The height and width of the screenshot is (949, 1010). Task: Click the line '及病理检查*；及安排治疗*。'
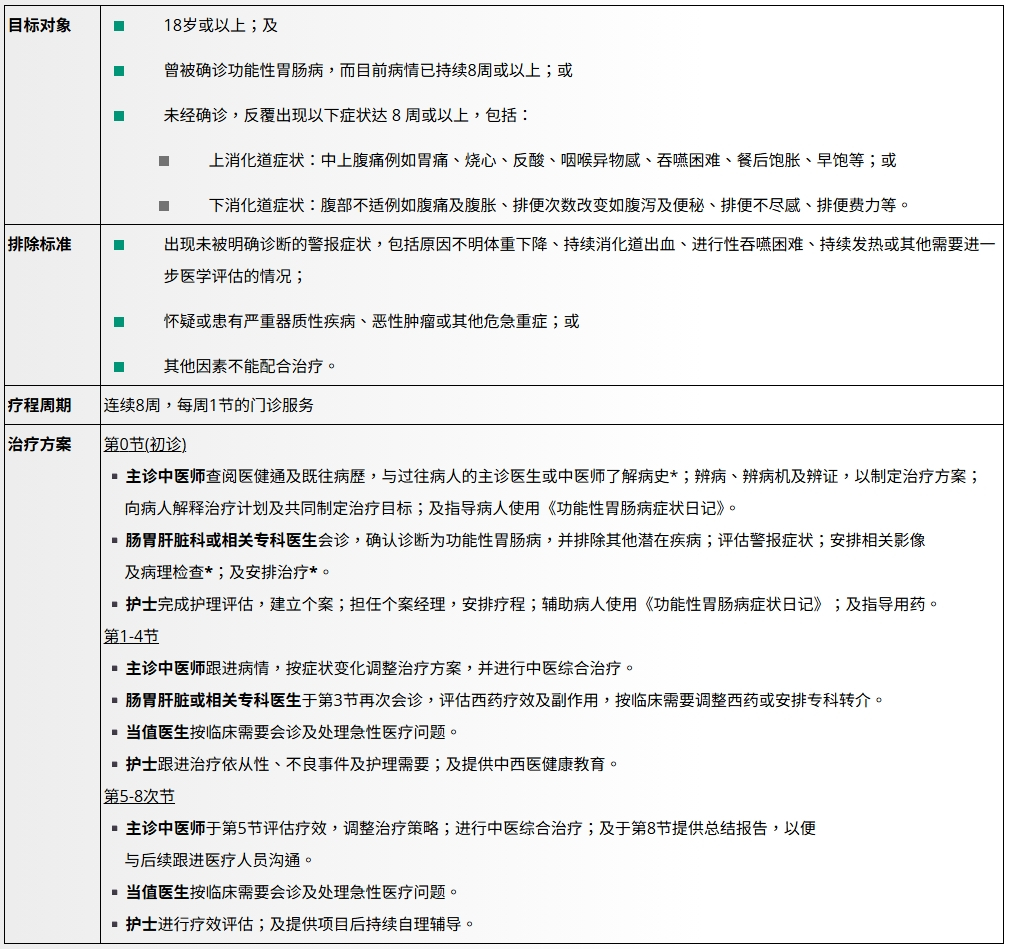pos(228,572)
